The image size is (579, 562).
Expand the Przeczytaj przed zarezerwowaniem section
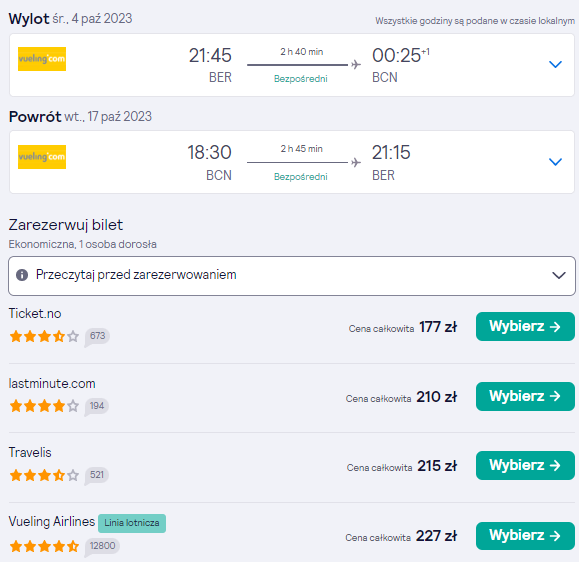(292, 276)
